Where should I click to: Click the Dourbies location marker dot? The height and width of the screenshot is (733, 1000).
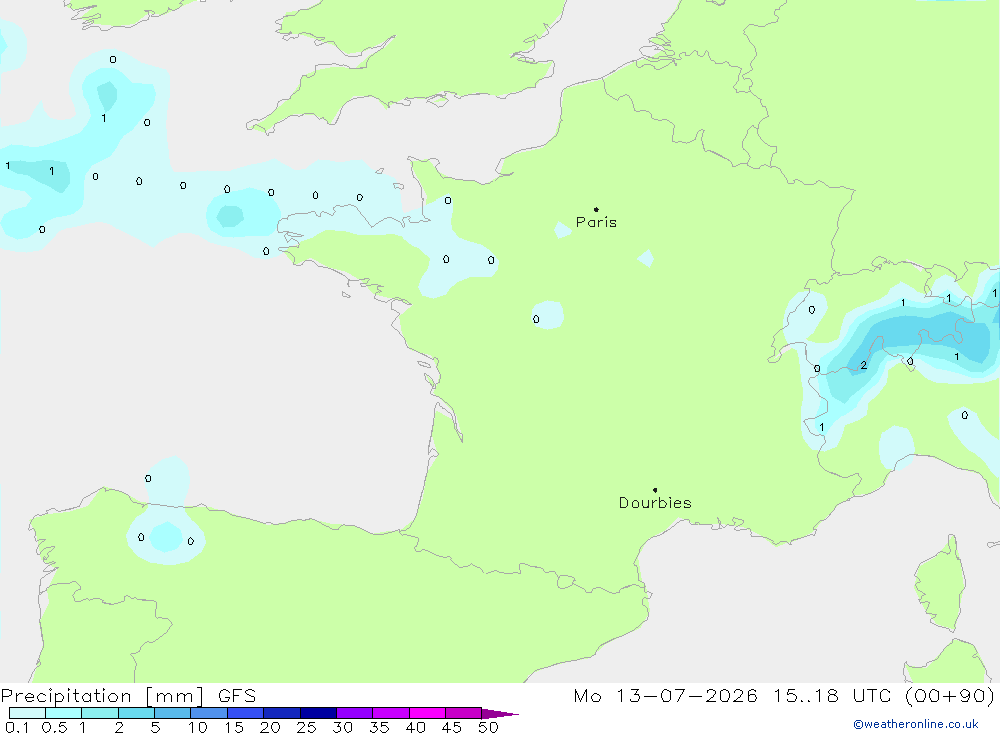tap(655, 490)
